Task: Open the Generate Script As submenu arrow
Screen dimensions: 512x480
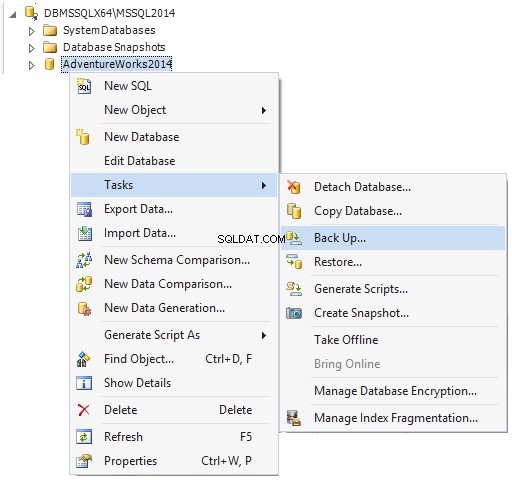Action: 264,335
